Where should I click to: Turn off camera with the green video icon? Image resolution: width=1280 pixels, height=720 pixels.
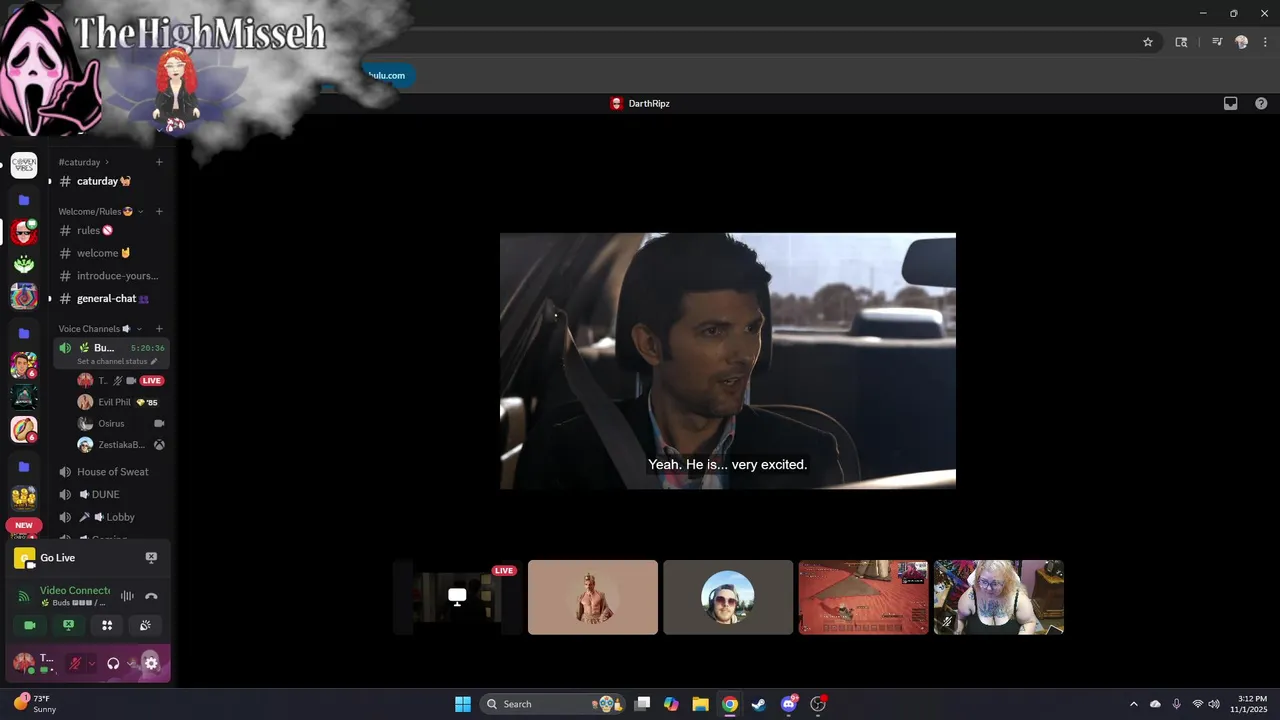pyautogui.click(x=29, y=625)
